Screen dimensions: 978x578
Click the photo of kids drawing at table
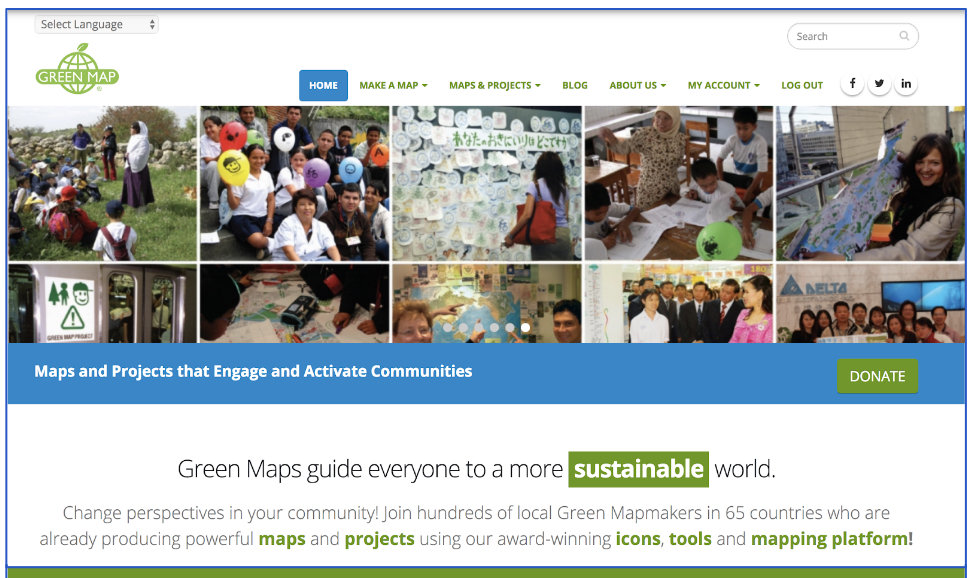679,183
